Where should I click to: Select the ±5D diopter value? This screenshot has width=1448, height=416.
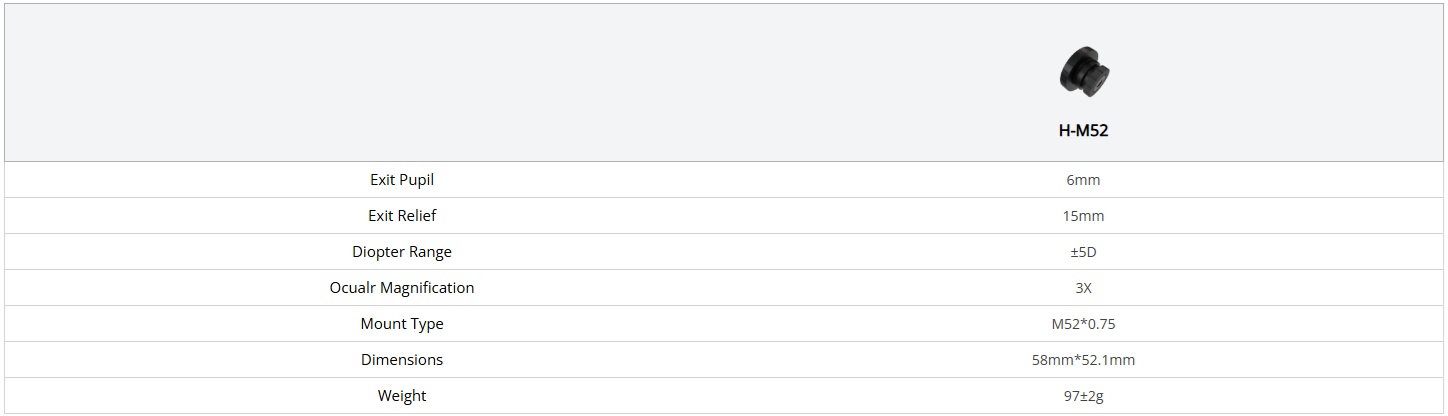1083,252
